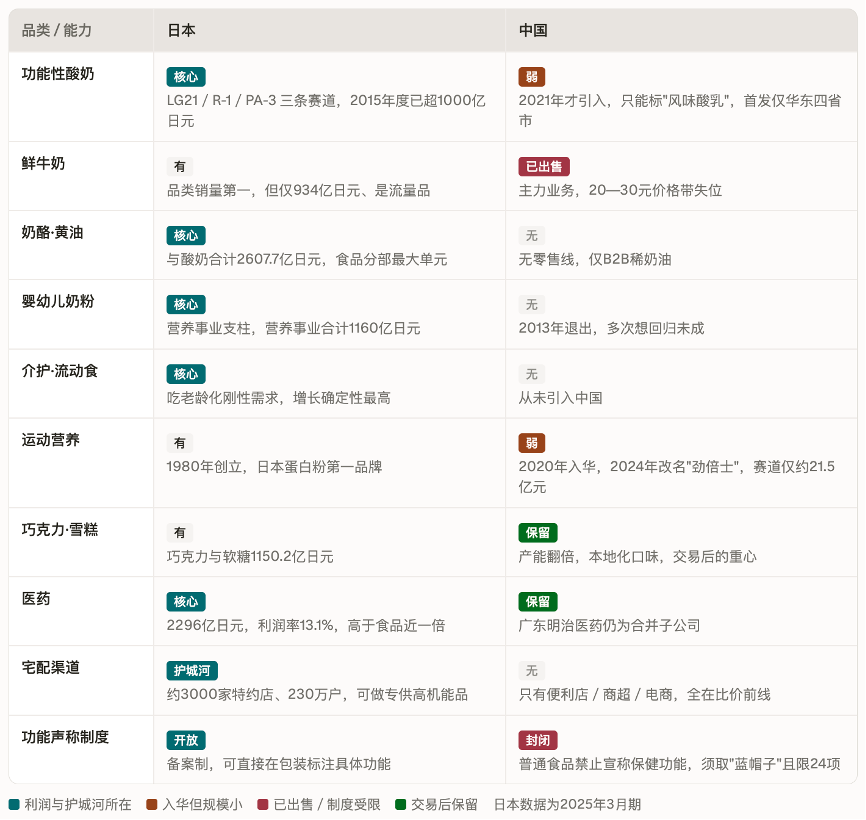Select the 巧克力·雪糕 row label
The image size is (866, 820).
pos(60,530)
